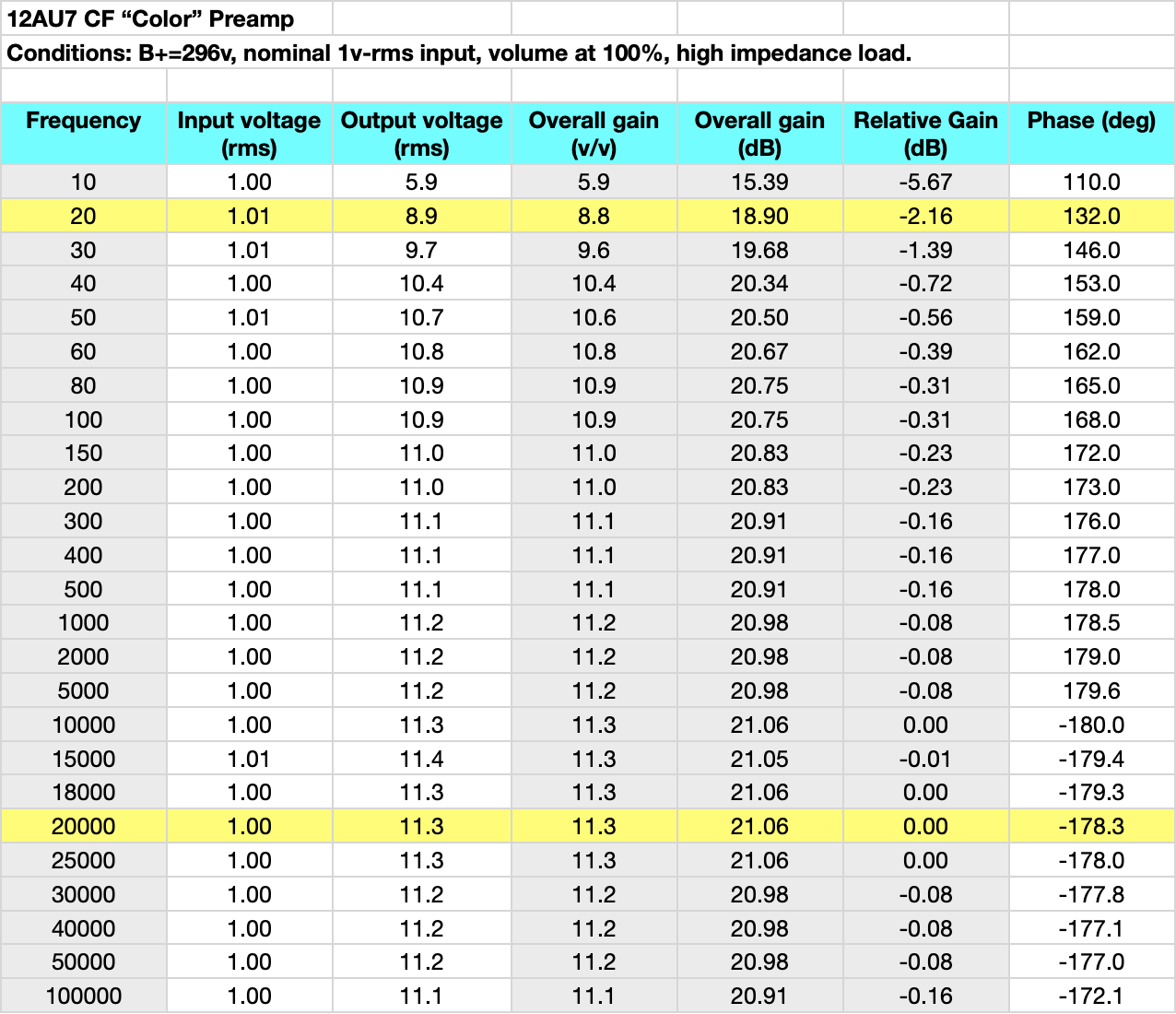Select the Input voltage (rms) header
This screenshot has width=1176, height=1014.
coord(249,134)
